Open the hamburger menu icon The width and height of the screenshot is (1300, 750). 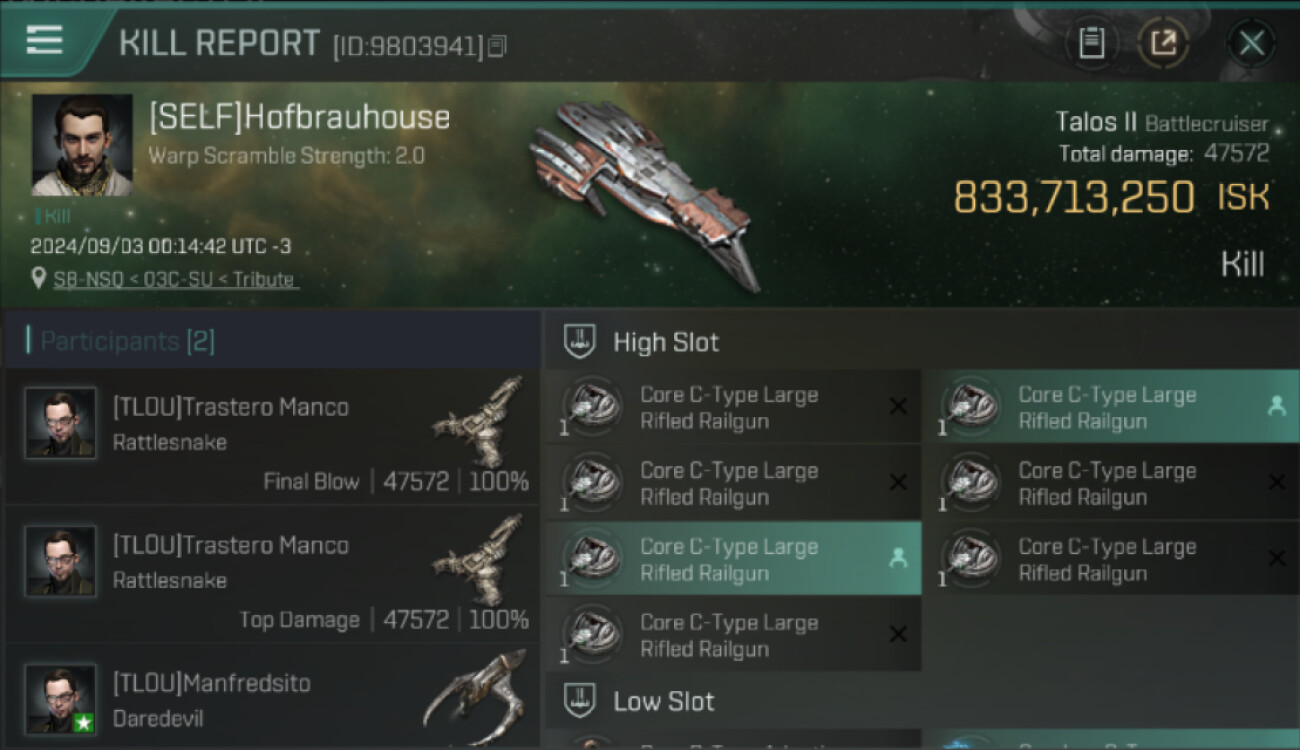click(44, 41)
